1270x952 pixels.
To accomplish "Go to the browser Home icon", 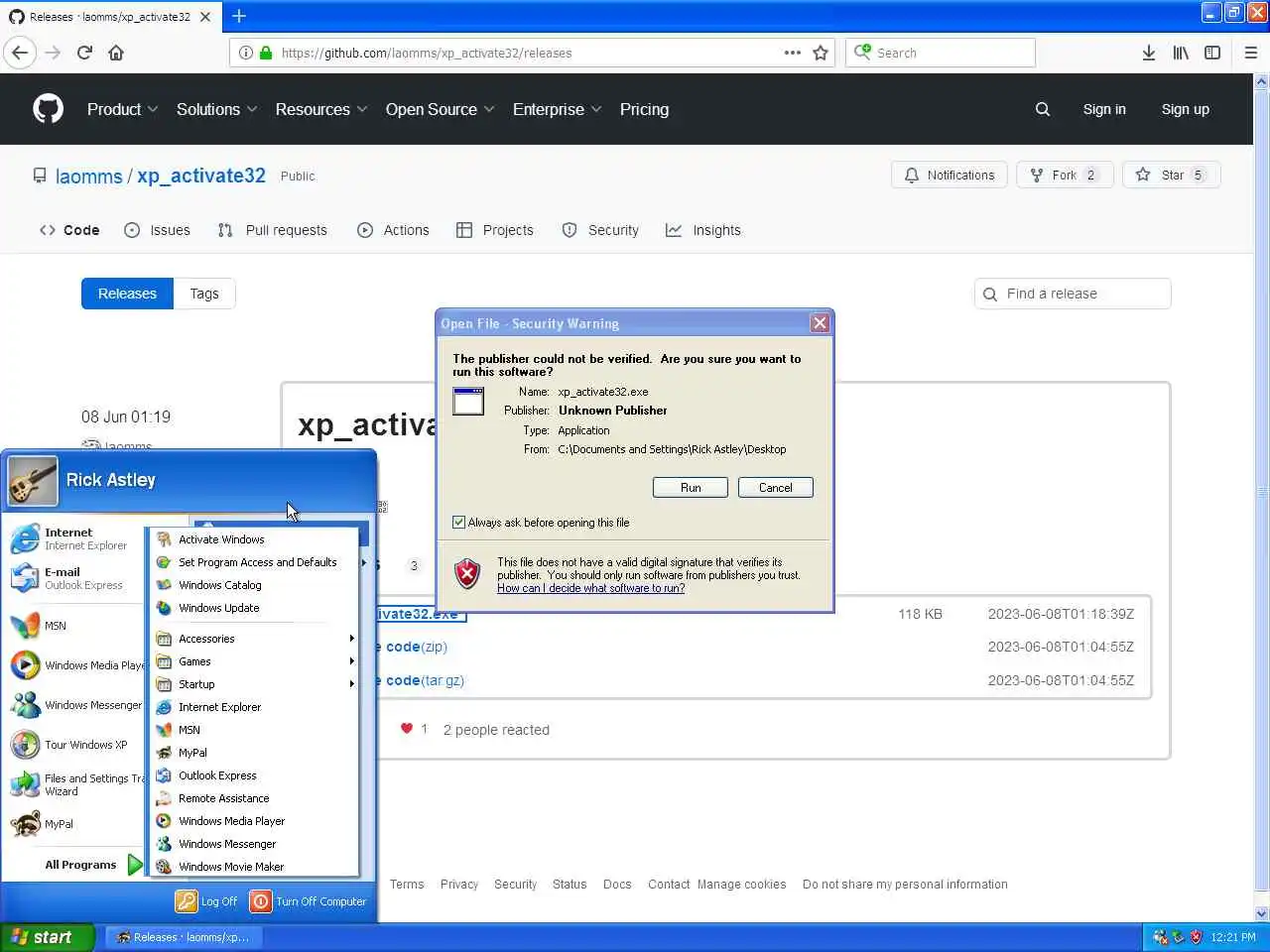I will tap(116, 53).
